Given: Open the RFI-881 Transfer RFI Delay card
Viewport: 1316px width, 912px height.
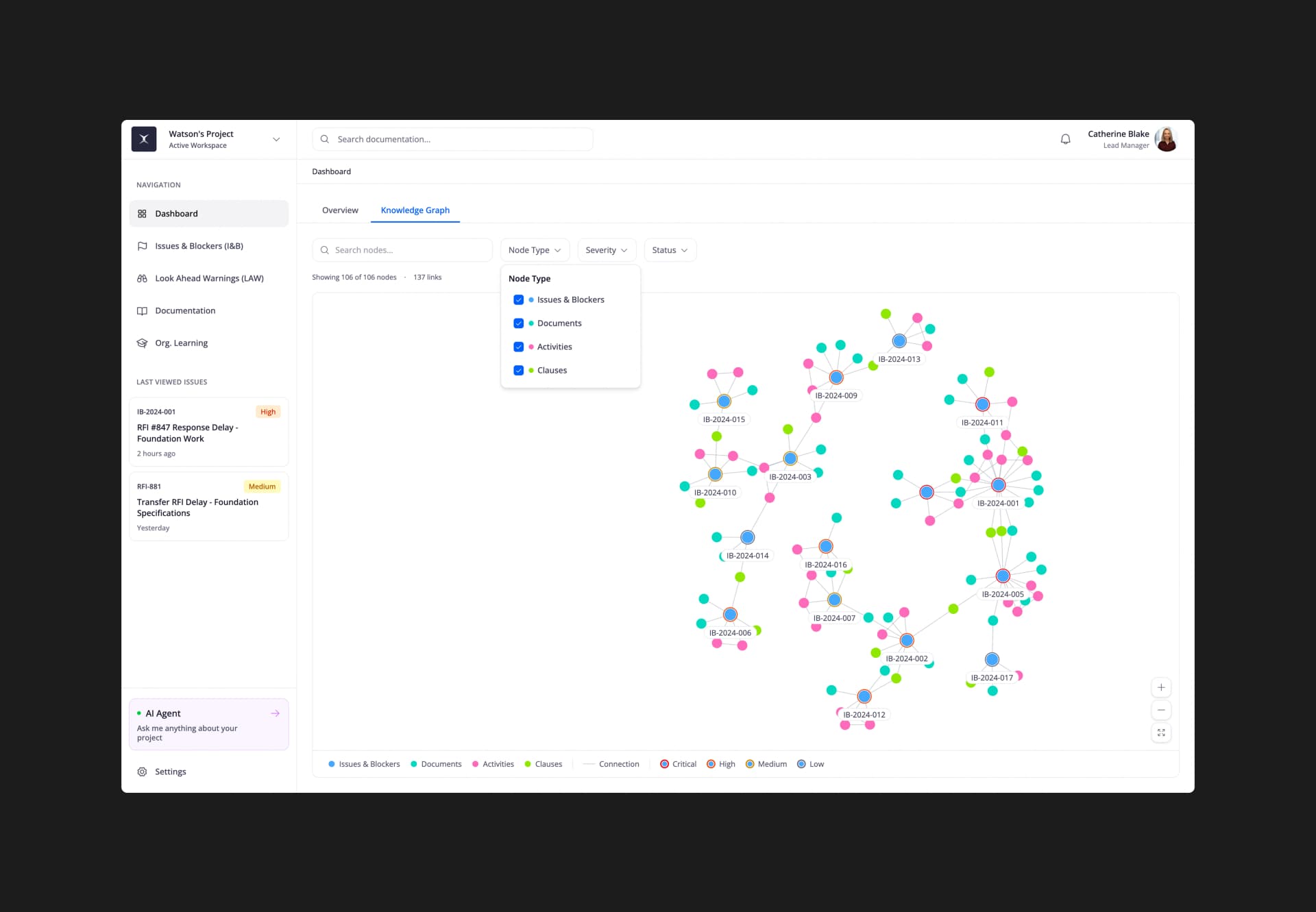Looking at the screenshot, I should coord(208,506).
